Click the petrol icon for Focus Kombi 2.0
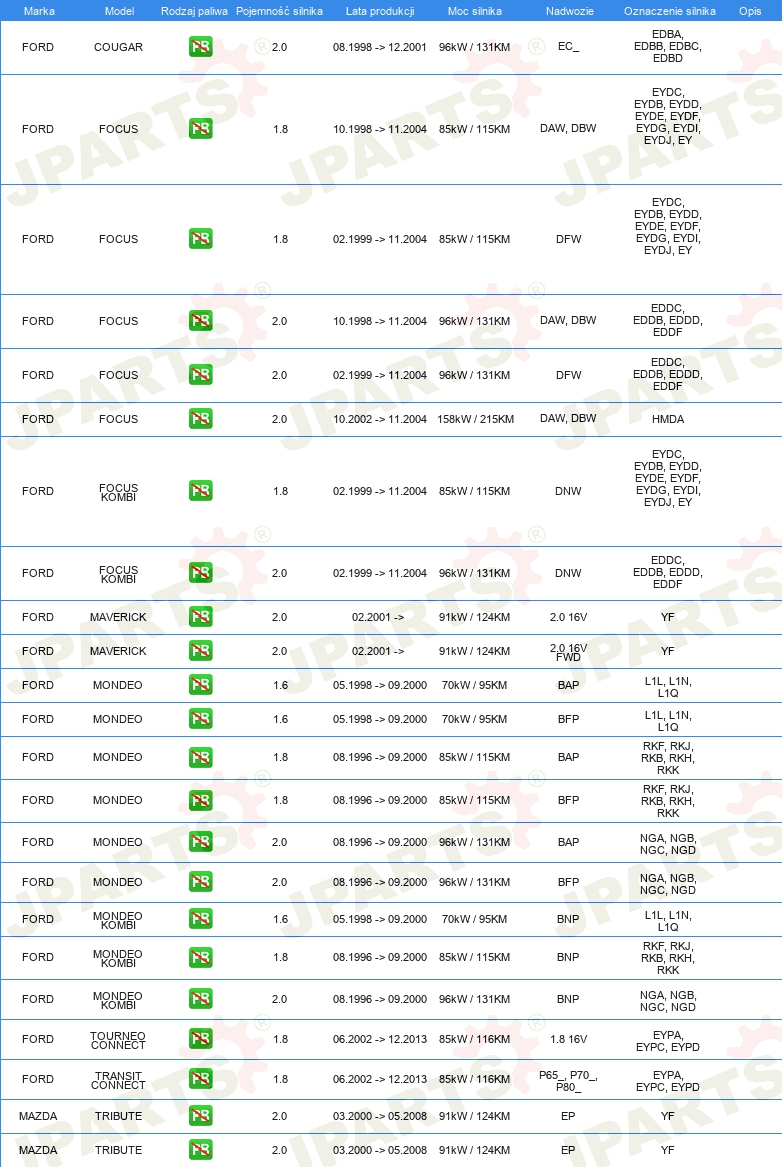This screenshot has width=782, height=1167. (201, 572)
